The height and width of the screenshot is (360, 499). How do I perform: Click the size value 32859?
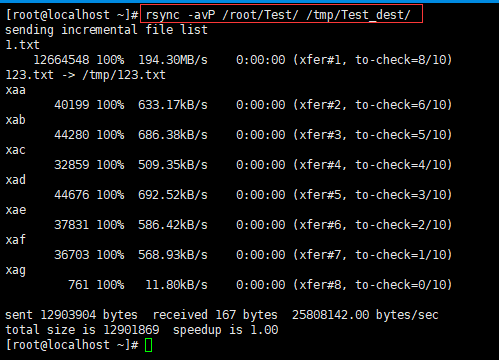(72, 165)
